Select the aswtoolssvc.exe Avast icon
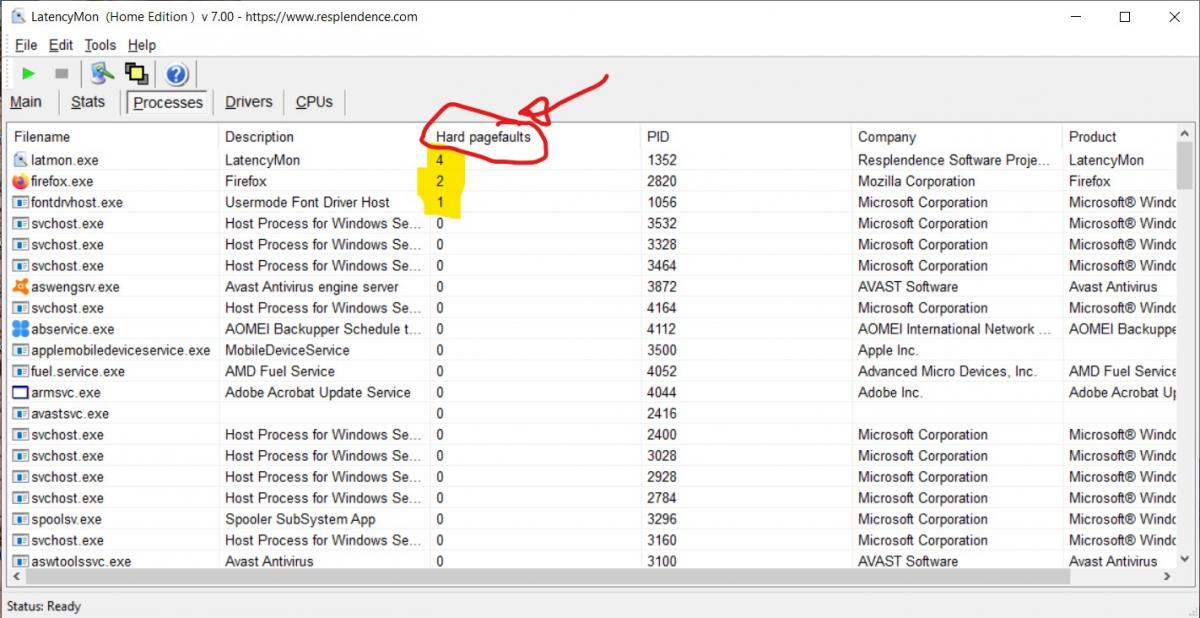Screen dimensions: 1200x618 pos(21,561)
